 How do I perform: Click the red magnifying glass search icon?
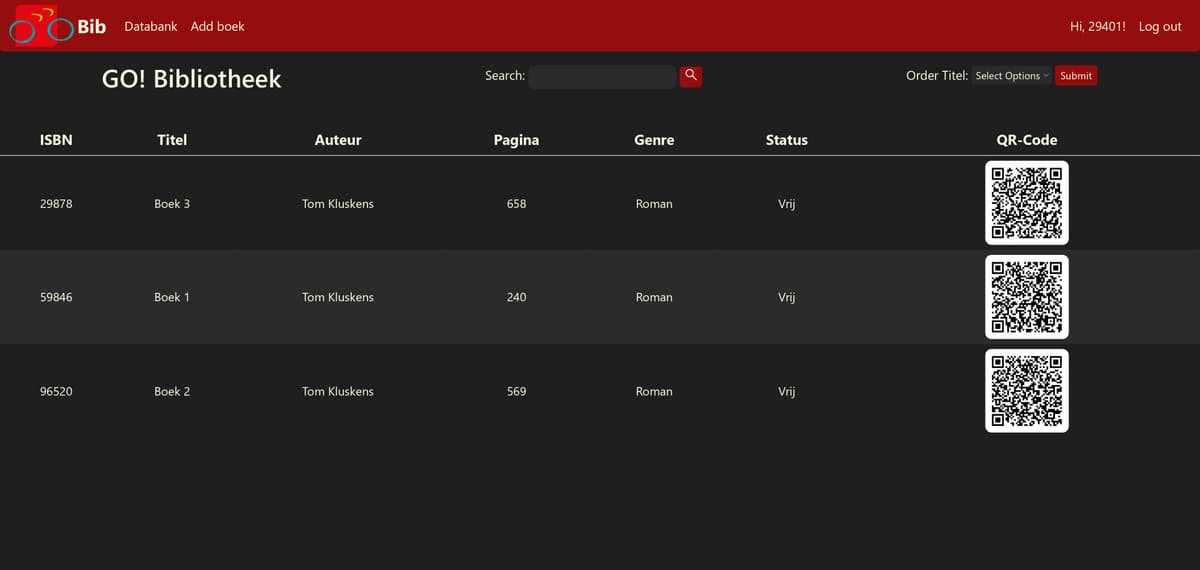coord(690,76)
